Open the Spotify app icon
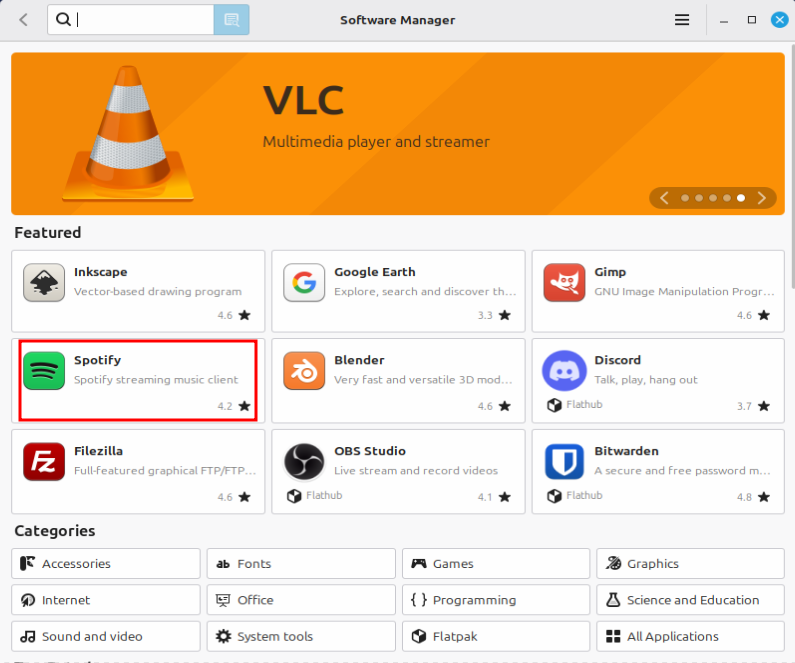The width and height of the screenshot is (795, 663). (x=44, y=371)
